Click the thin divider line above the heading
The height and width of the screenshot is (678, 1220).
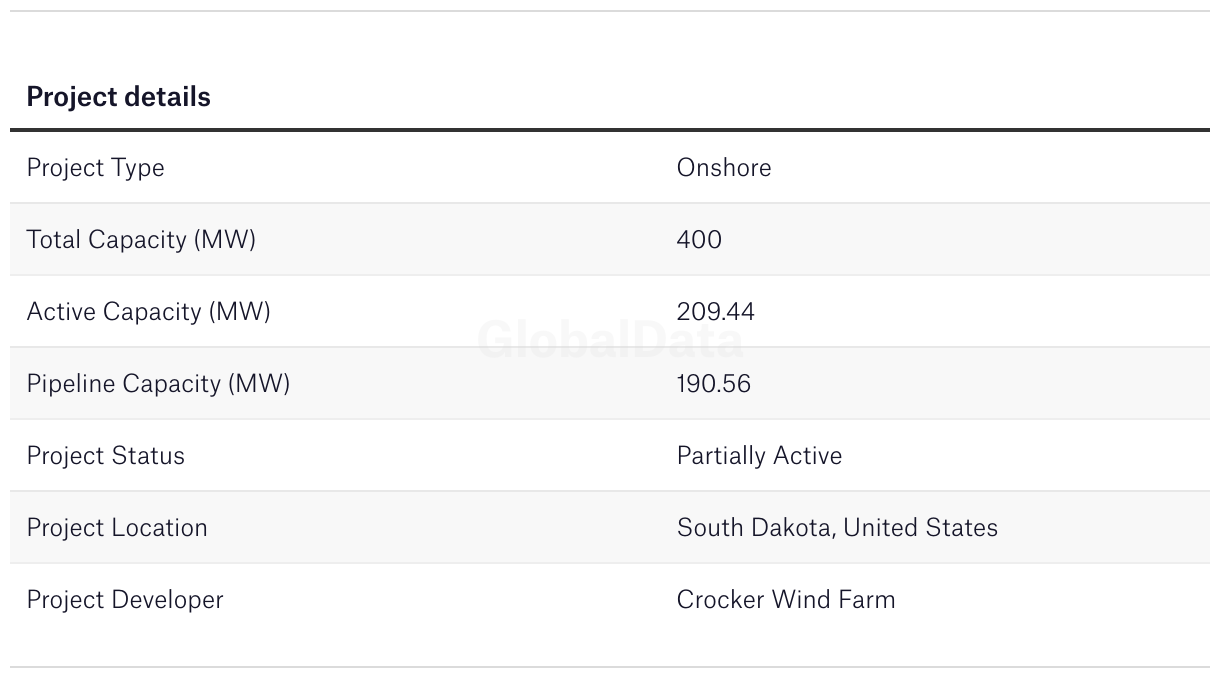point(610,11)
